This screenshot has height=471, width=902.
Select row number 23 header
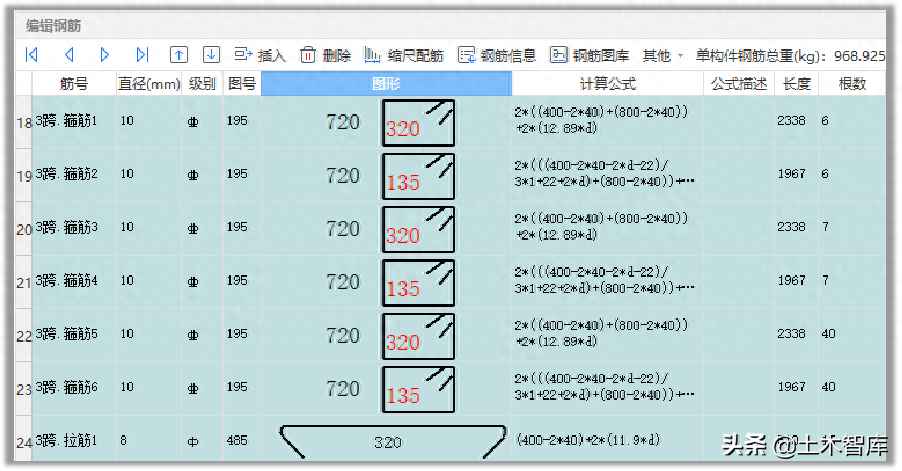point(24,389)
